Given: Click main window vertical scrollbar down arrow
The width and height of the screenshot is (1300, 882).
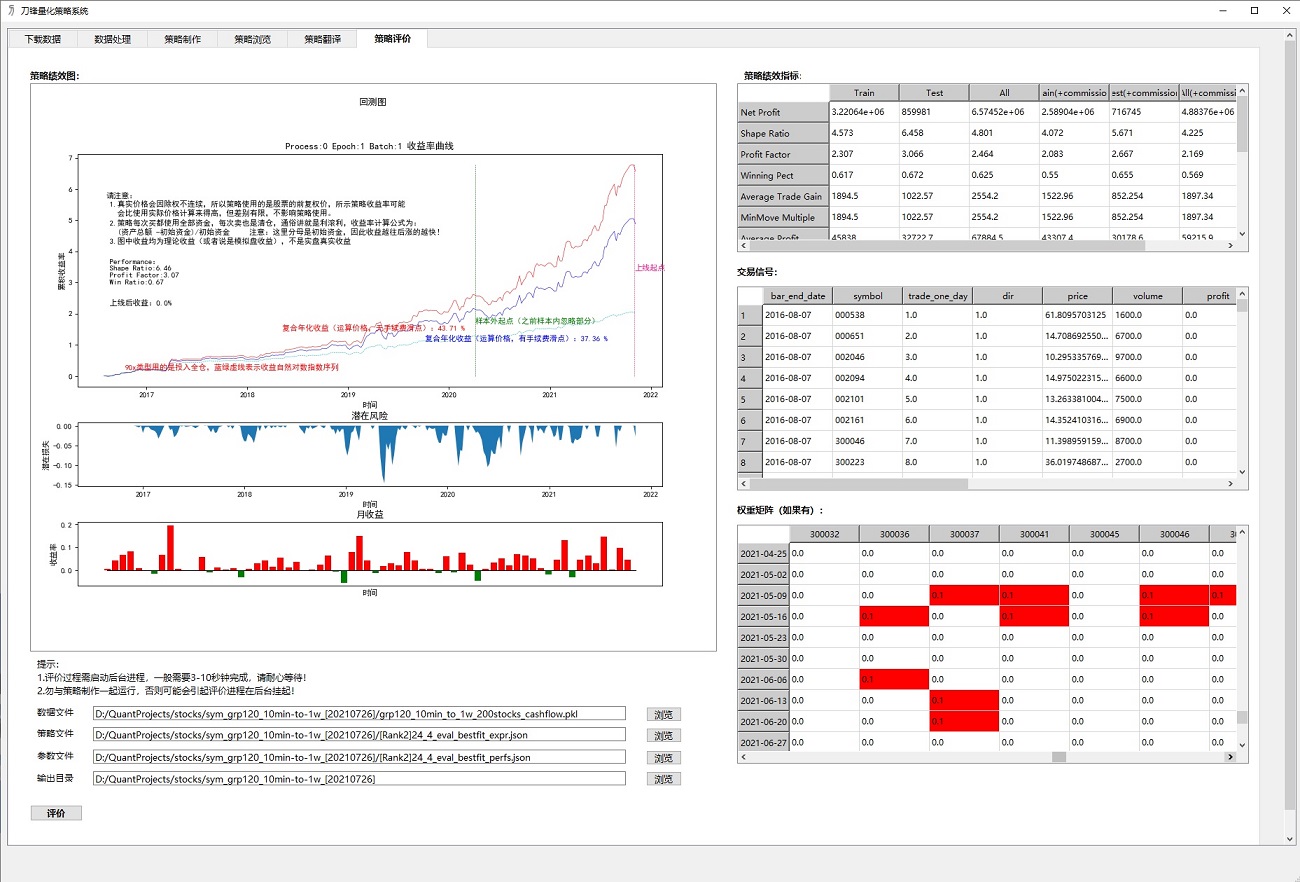Looking at the screenshot, I should [x=1290, y=840].
